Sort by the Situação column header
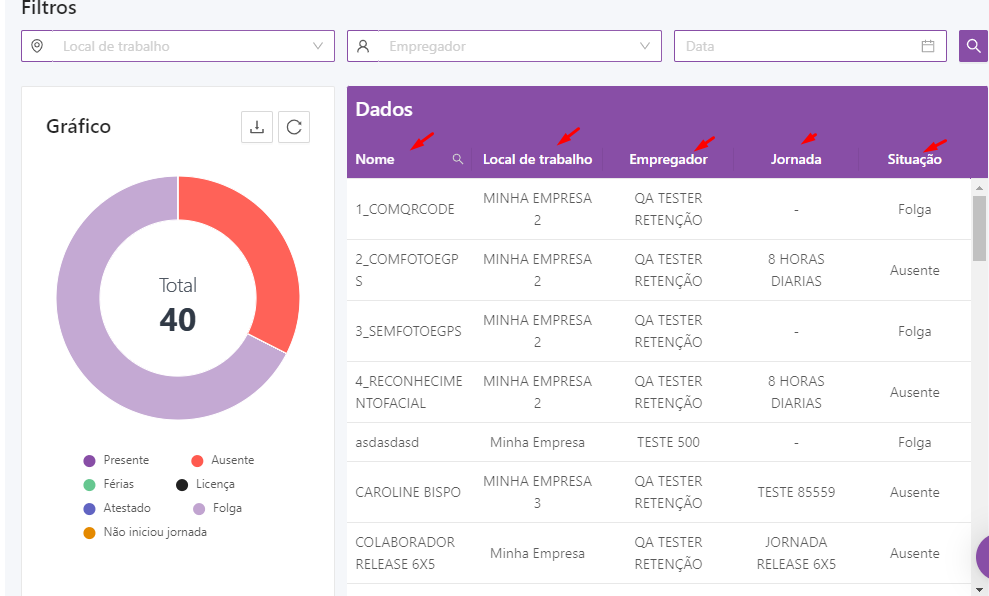The image size is (989, 596). [x=914, y=159]
